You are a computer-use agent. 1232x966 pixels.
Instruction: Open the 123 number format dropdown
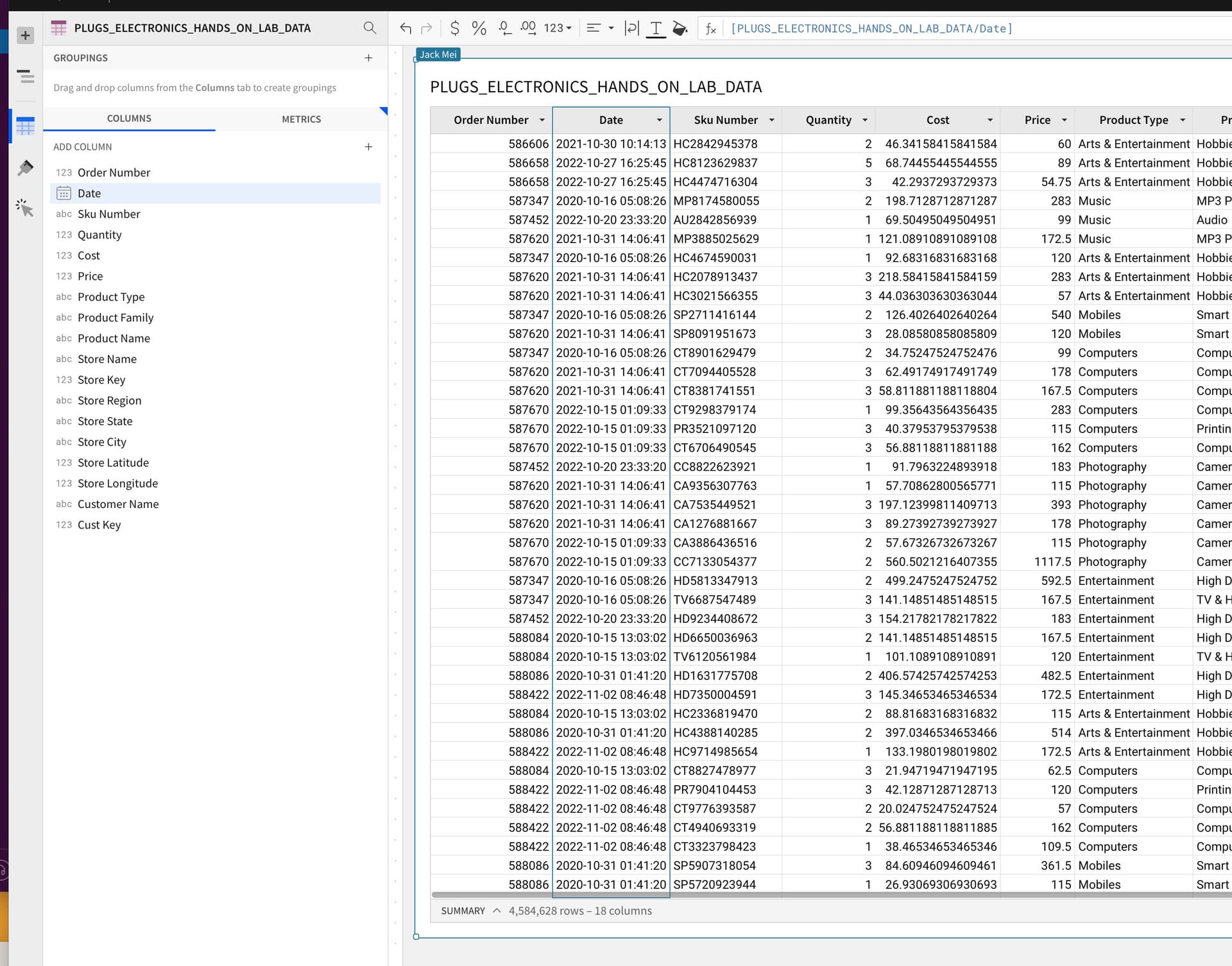(557, 28)
